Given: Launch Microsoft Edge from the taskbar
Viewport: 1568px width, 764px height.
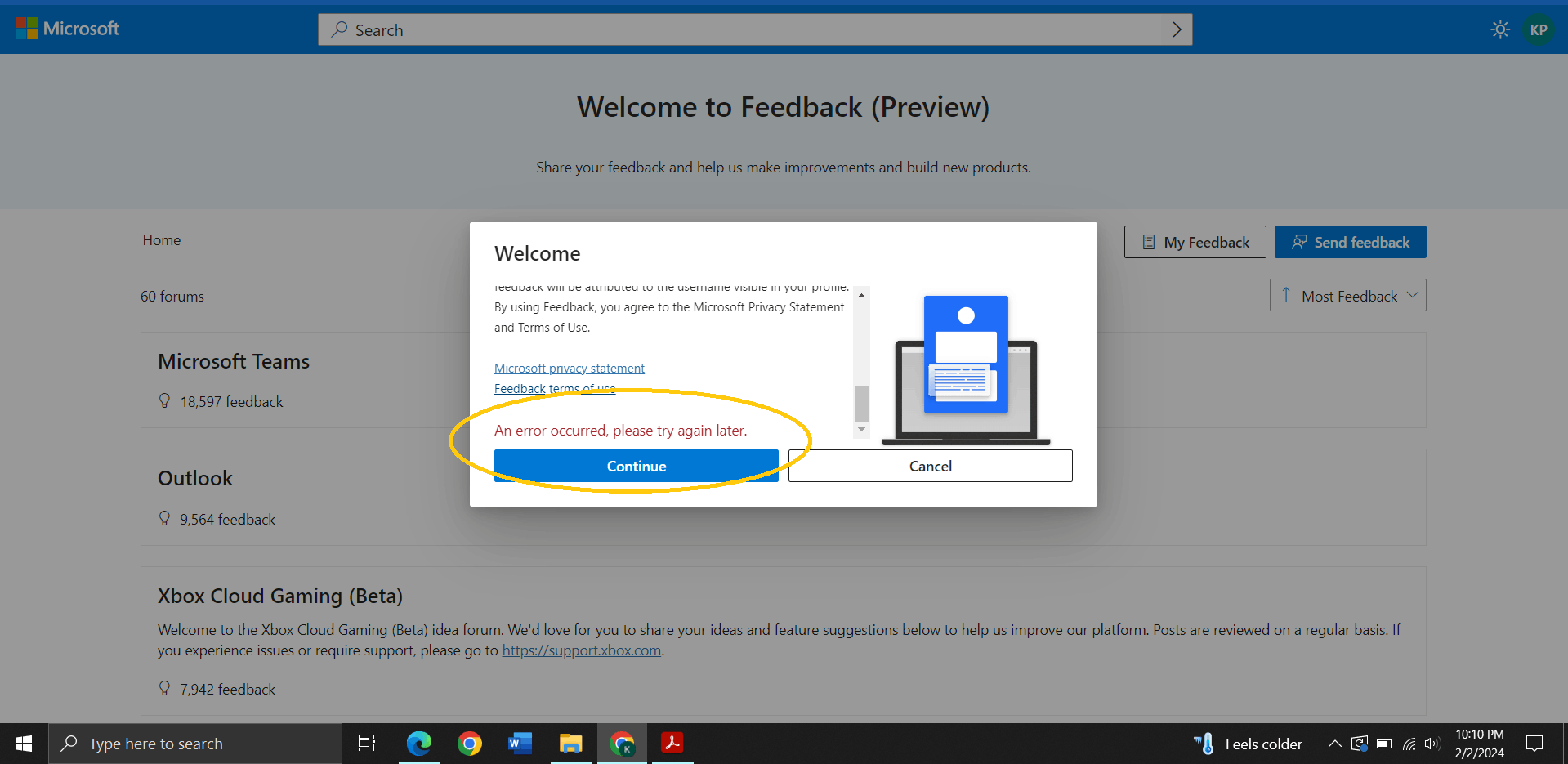Looking at the screenshot, I should pos(419,744).
